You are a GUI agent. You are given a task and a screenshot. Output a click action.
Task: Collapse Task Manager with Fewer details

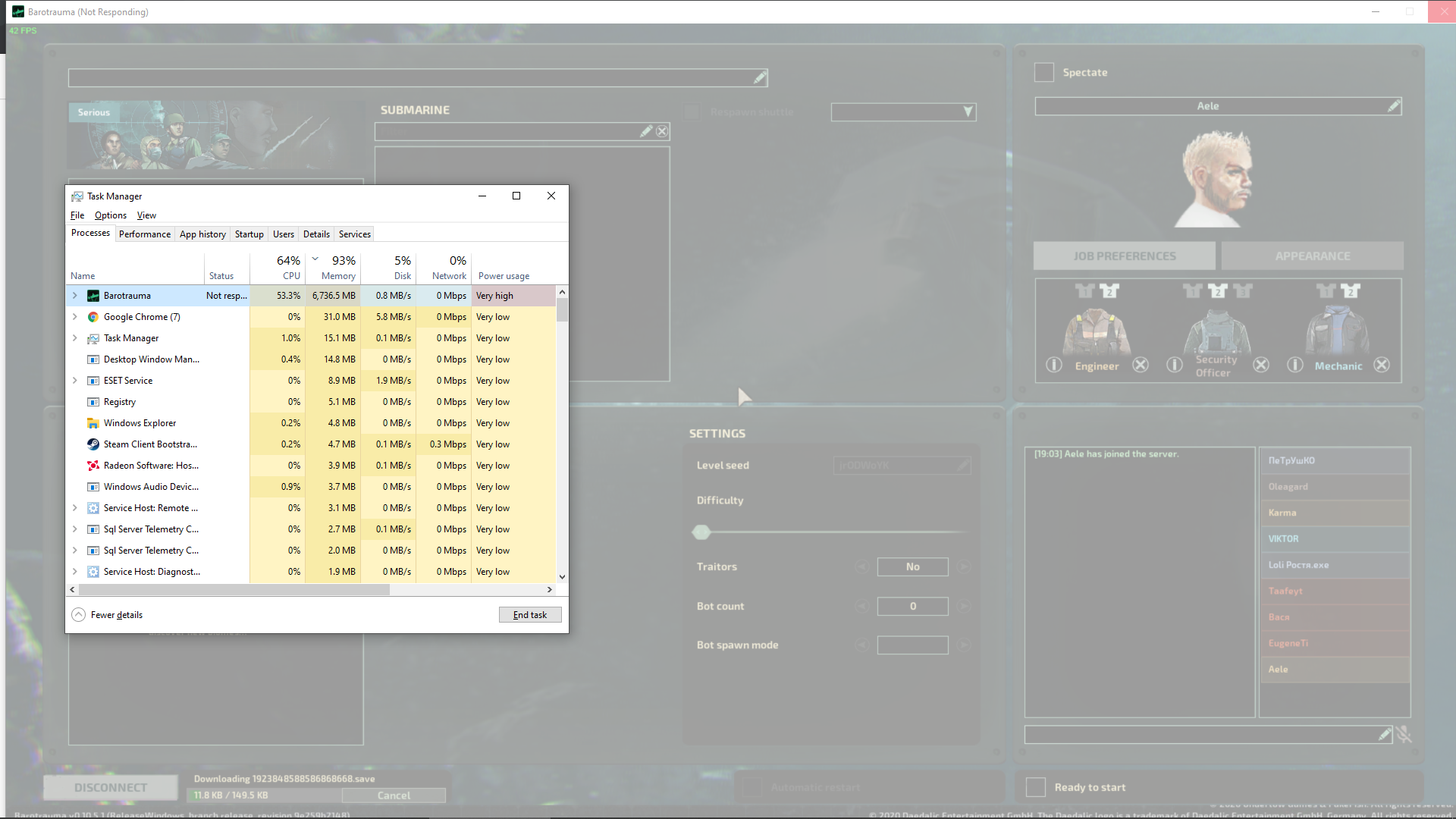108,615
